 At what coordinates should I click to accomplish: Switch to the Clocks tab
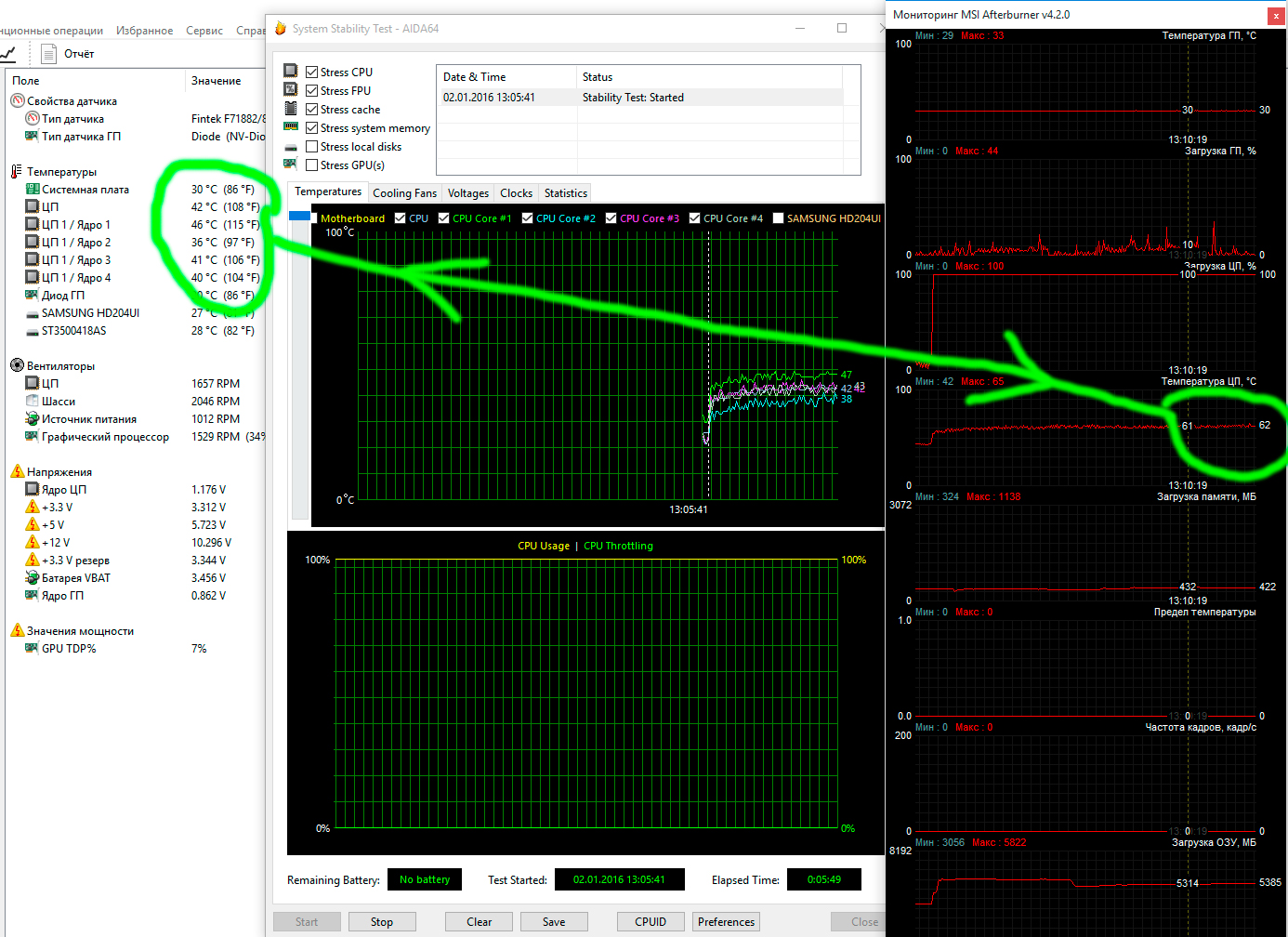point(516,193)
